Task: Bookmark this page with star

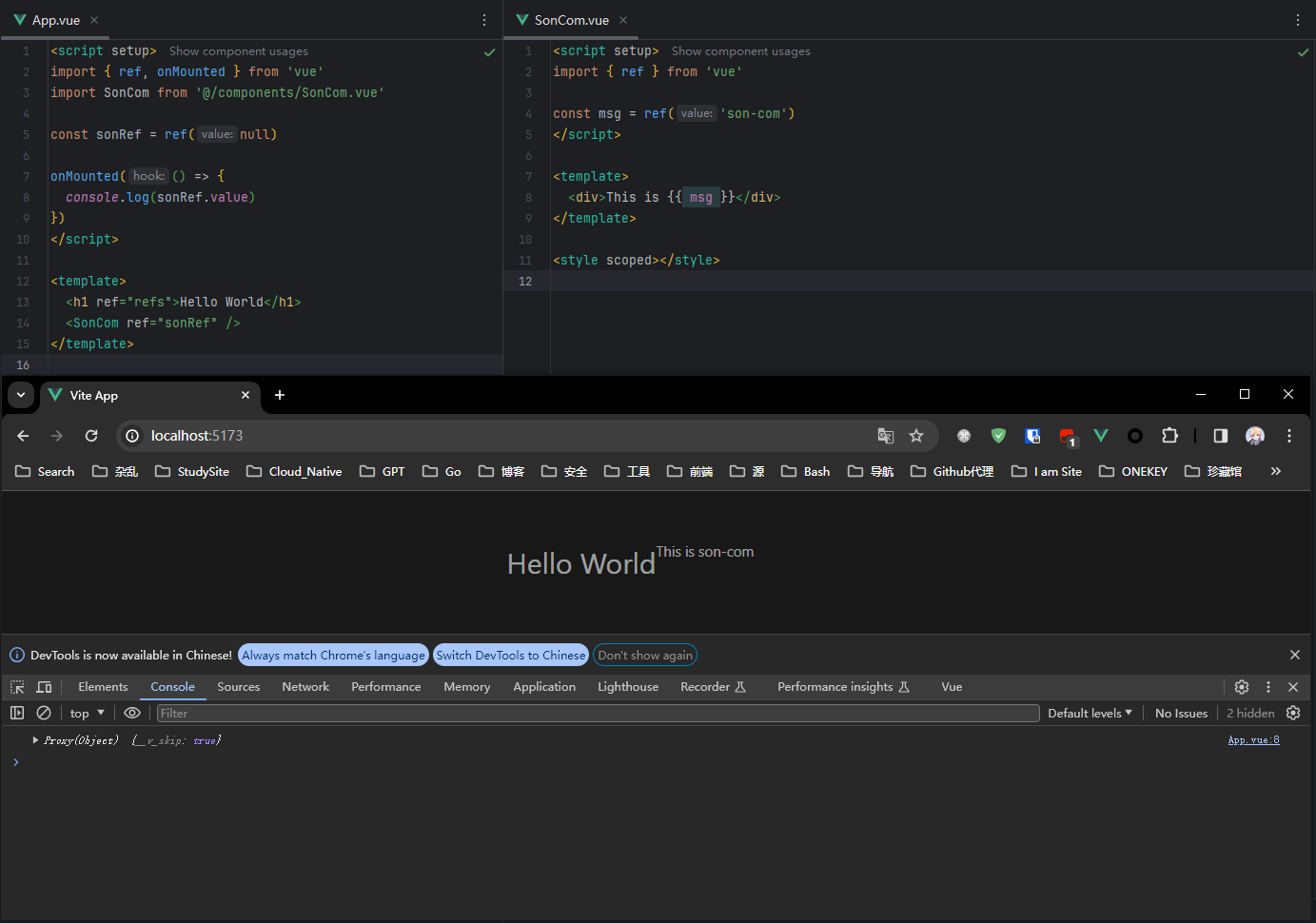Action: pyautogui.click(x=916, y=436)
